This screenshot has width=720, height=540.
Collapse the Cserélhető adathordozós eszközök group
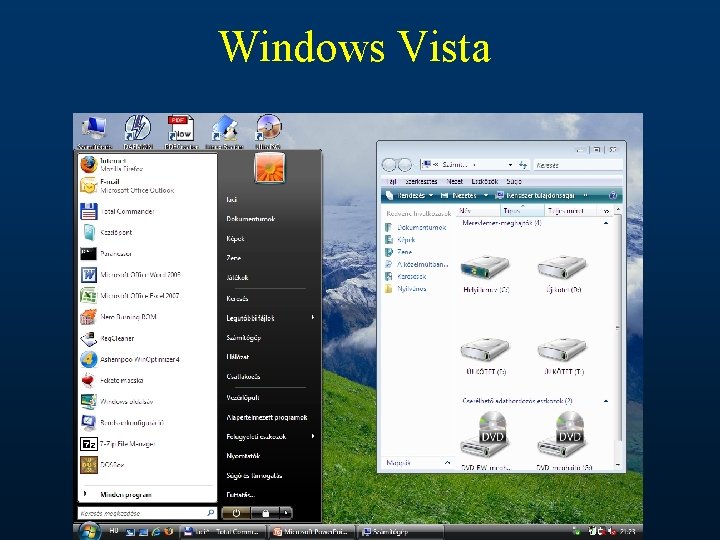pyautogui.click(x=606, y=401)
